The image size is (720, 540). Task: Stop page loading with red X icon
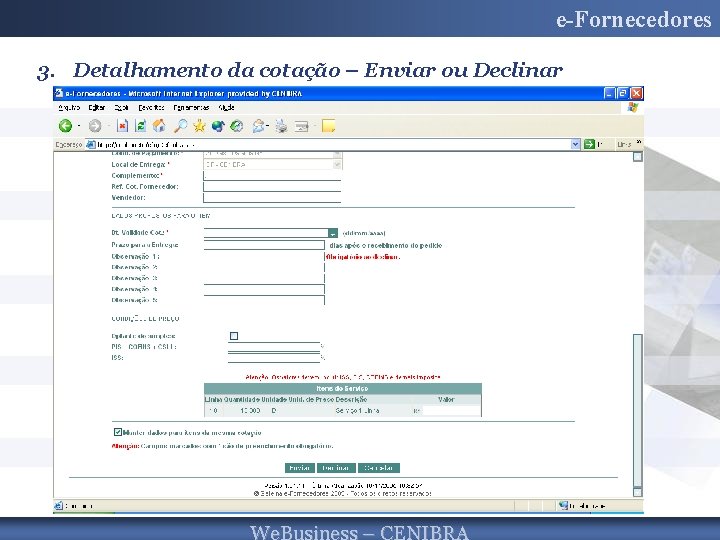[122, 125]
